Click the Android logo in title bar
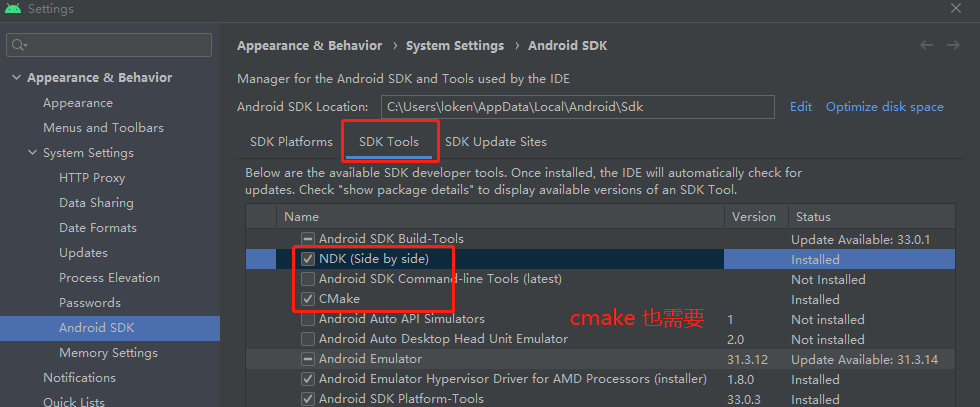This screenshot has height=407, width=980. coord(13,10)
